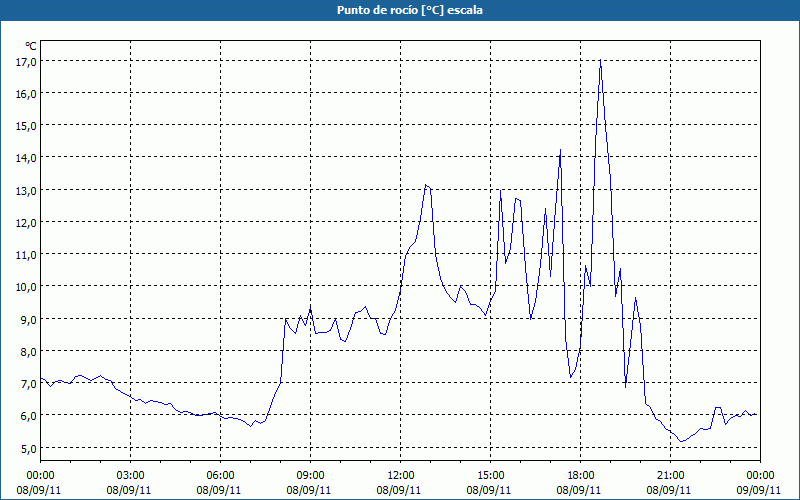This screenshot has width=800, height=500.
Task: Click the 10,0 y-axis value
Action: click(26, 287)
